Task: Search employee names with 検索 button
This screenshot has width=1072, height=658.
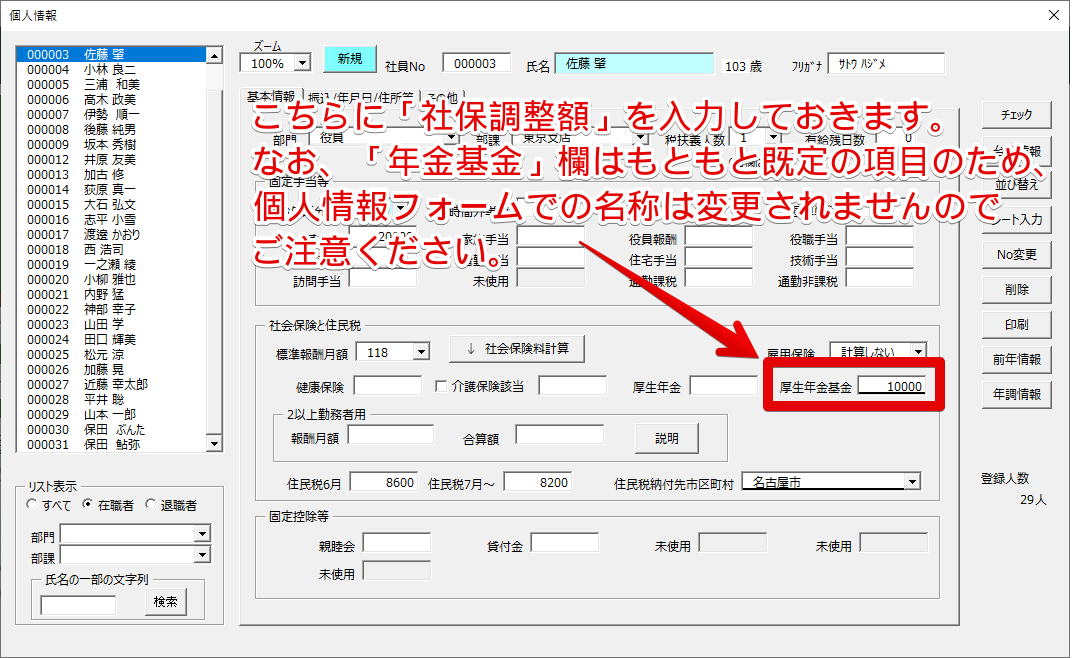Action: pyautogui.click(x=165, y=602)
